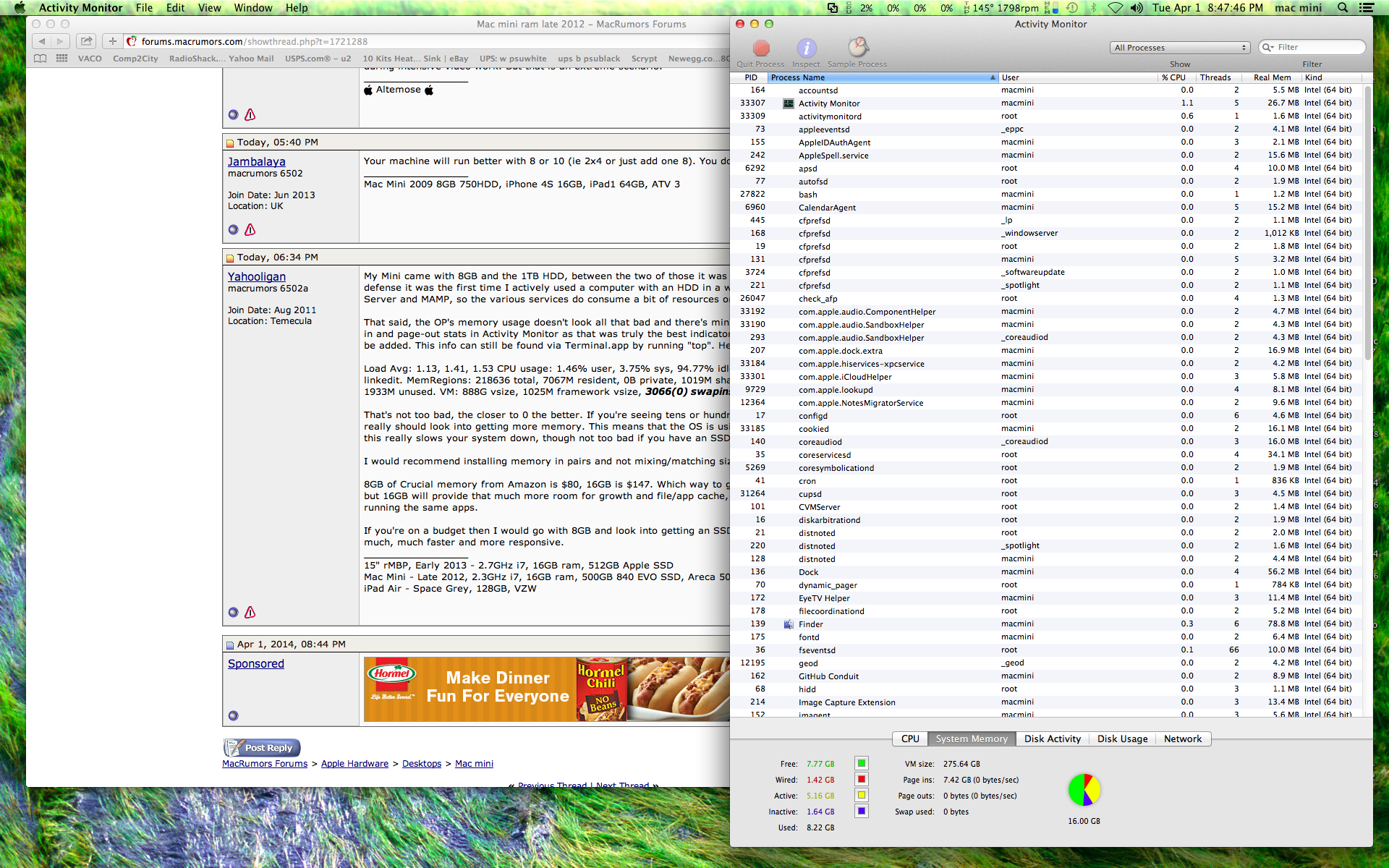Click the Wi-Fi status icon
Viewport: 1389px width, 868px height.
[1116, 8]
